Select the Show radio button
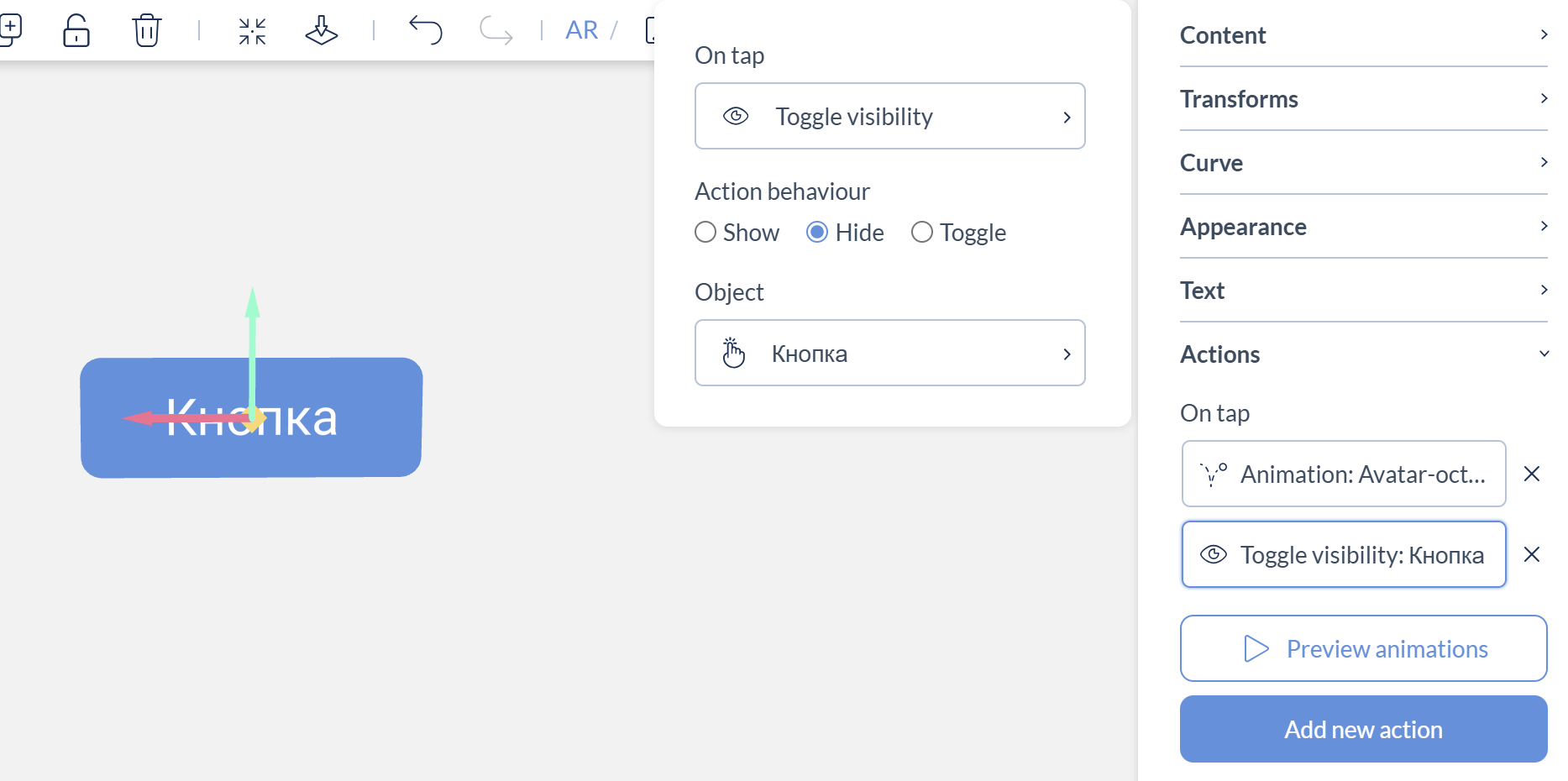This screenshot has width=1568, height=781. [705, 232]
